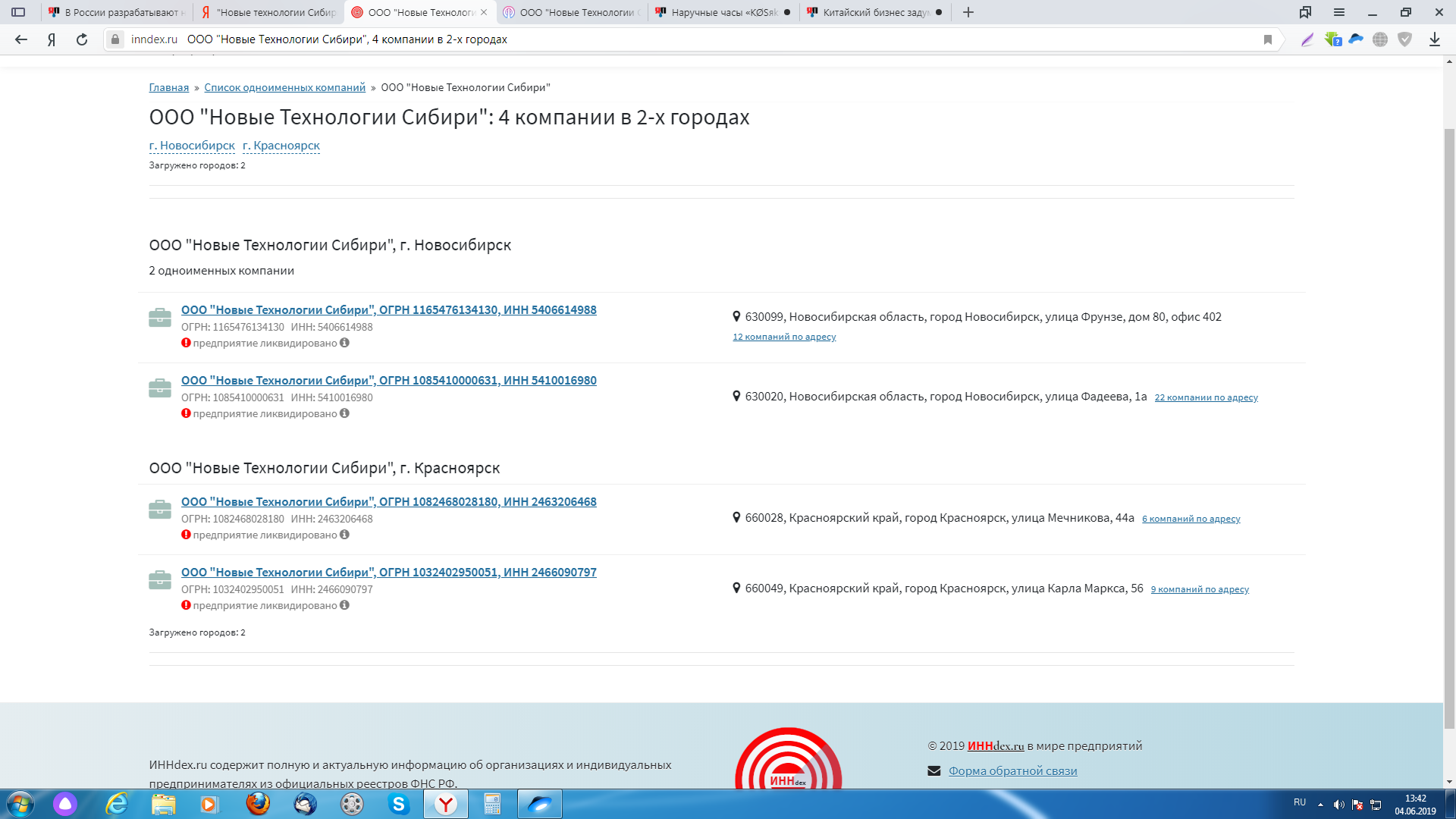Open Internet Explorer from taskbar
Image resolution: width=1456 pixels, height=819 pixels.
117,804
